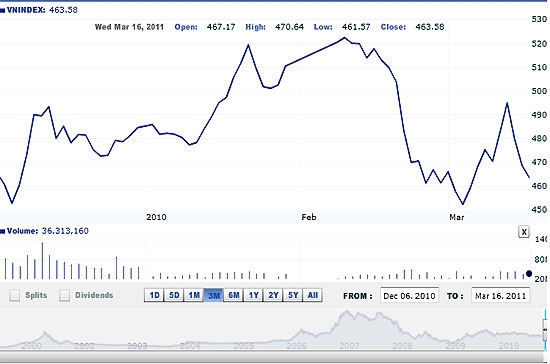
Task: Close the Volume panel with X
Action: click(x=524, y=232)
